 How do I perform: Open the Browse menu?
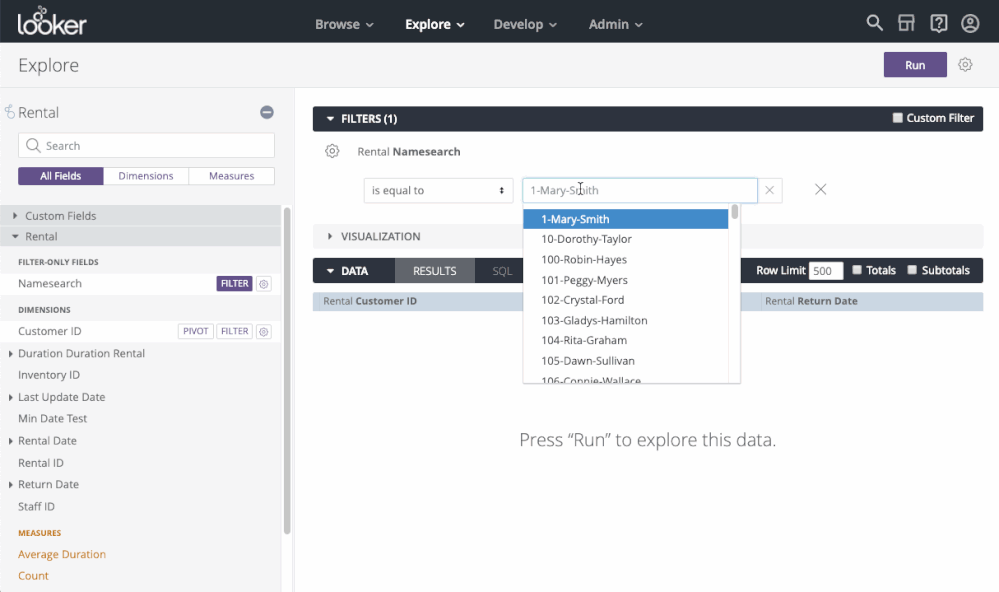click(344, 24)
